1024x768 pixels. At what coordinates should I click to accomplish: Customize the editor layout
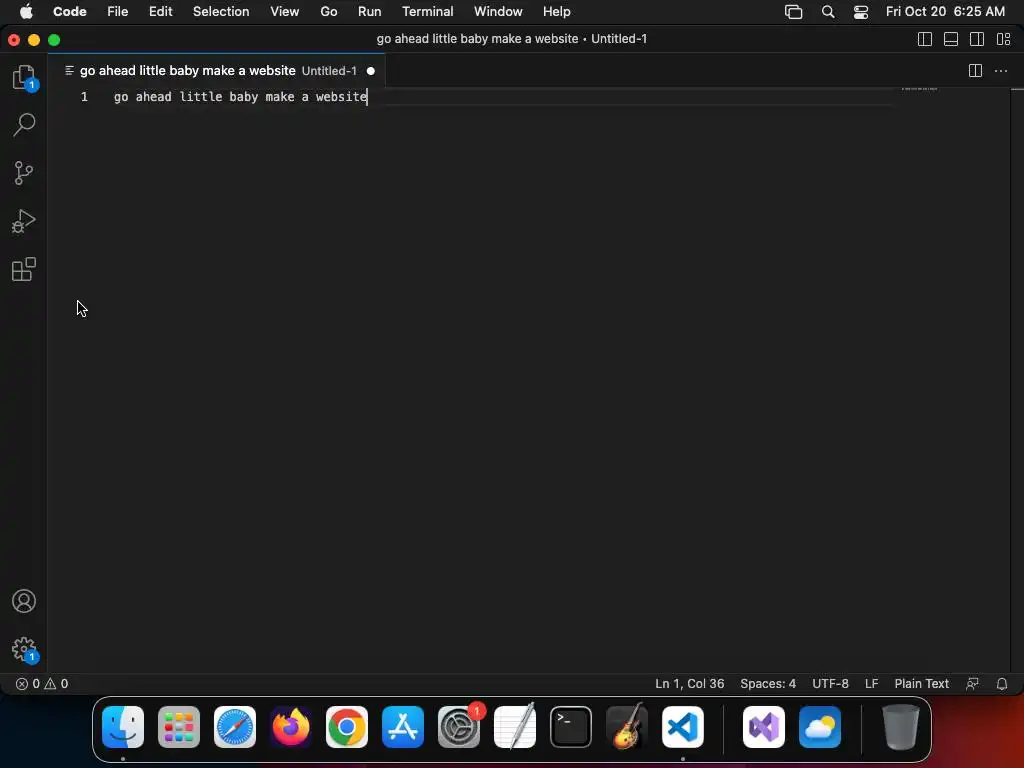coord(1004,39)
